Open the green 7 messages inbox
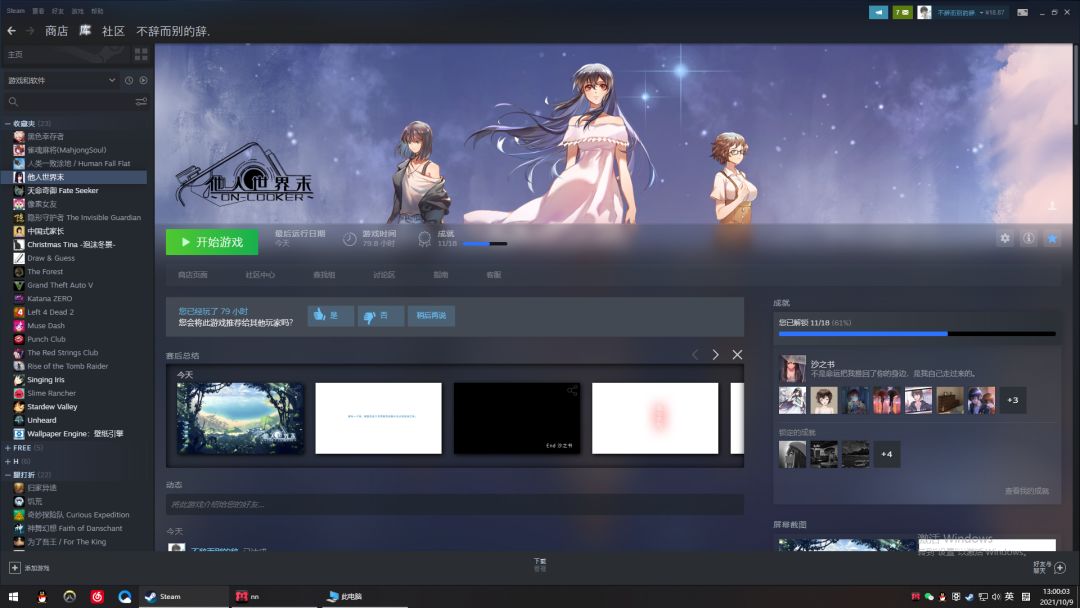Viewport: 1080px width, 608px height. [x=902, y=12]
